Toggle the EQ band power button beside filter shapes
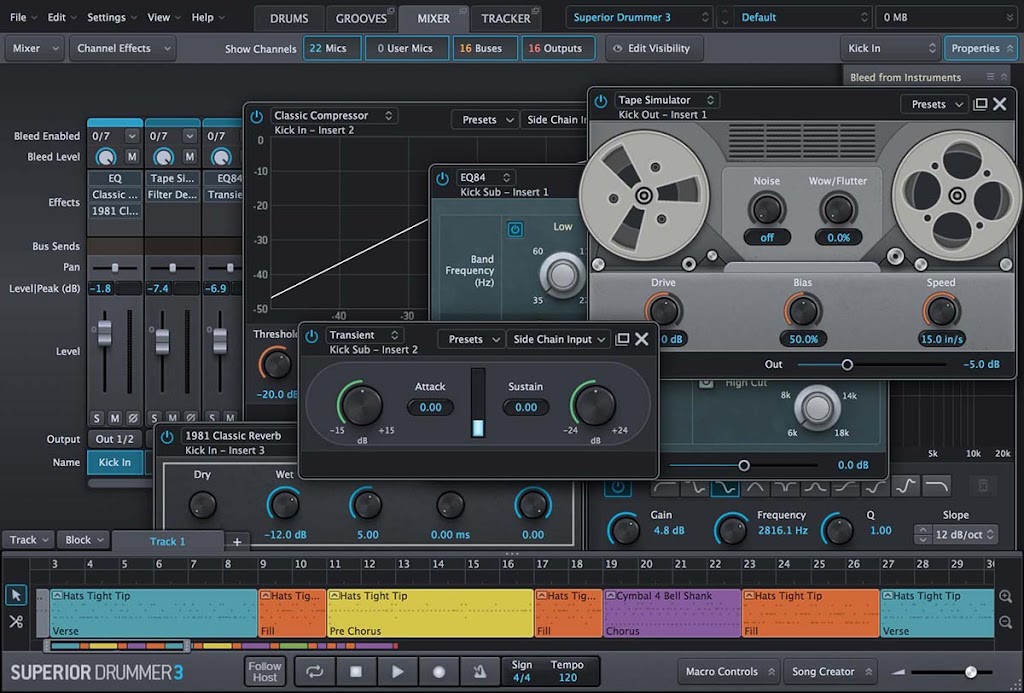Viewport: 1024px width, 693px height. (x=618, y=487)
